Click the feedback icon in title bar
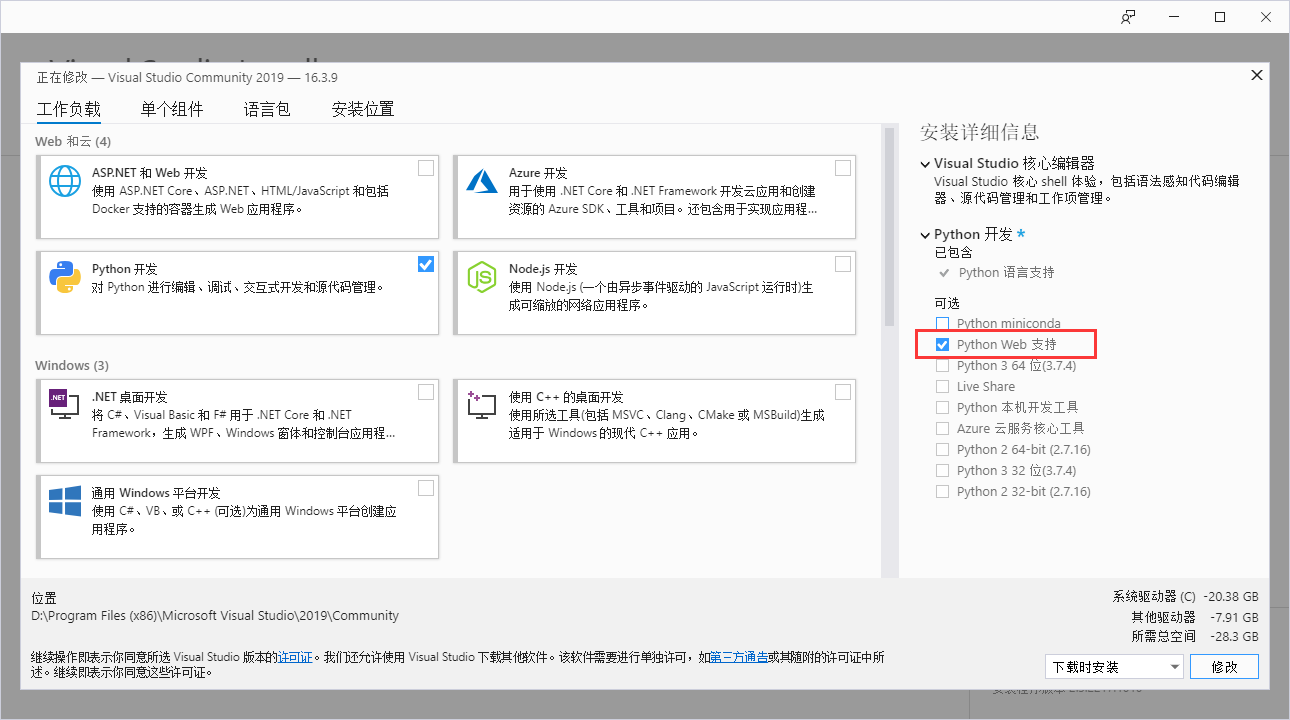 pyautogui.click(x=1128, y=17)
